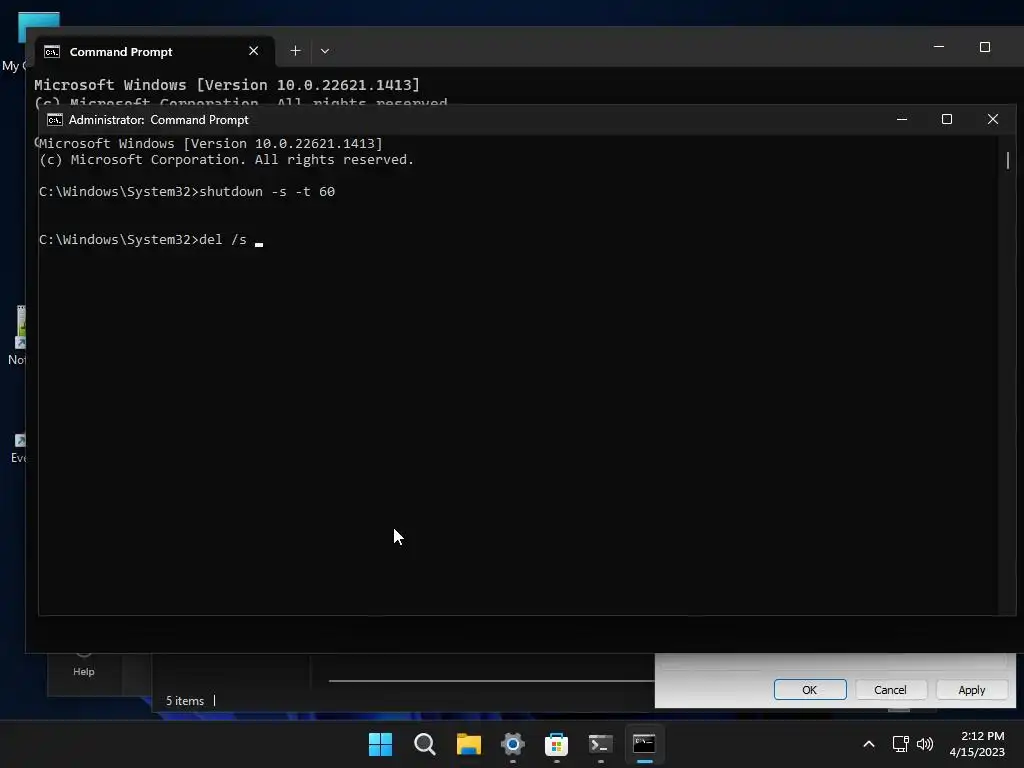Click the Administrator Command Prompt scrollbar thumb
1024x768 pixels.
tap(1008, 160)
